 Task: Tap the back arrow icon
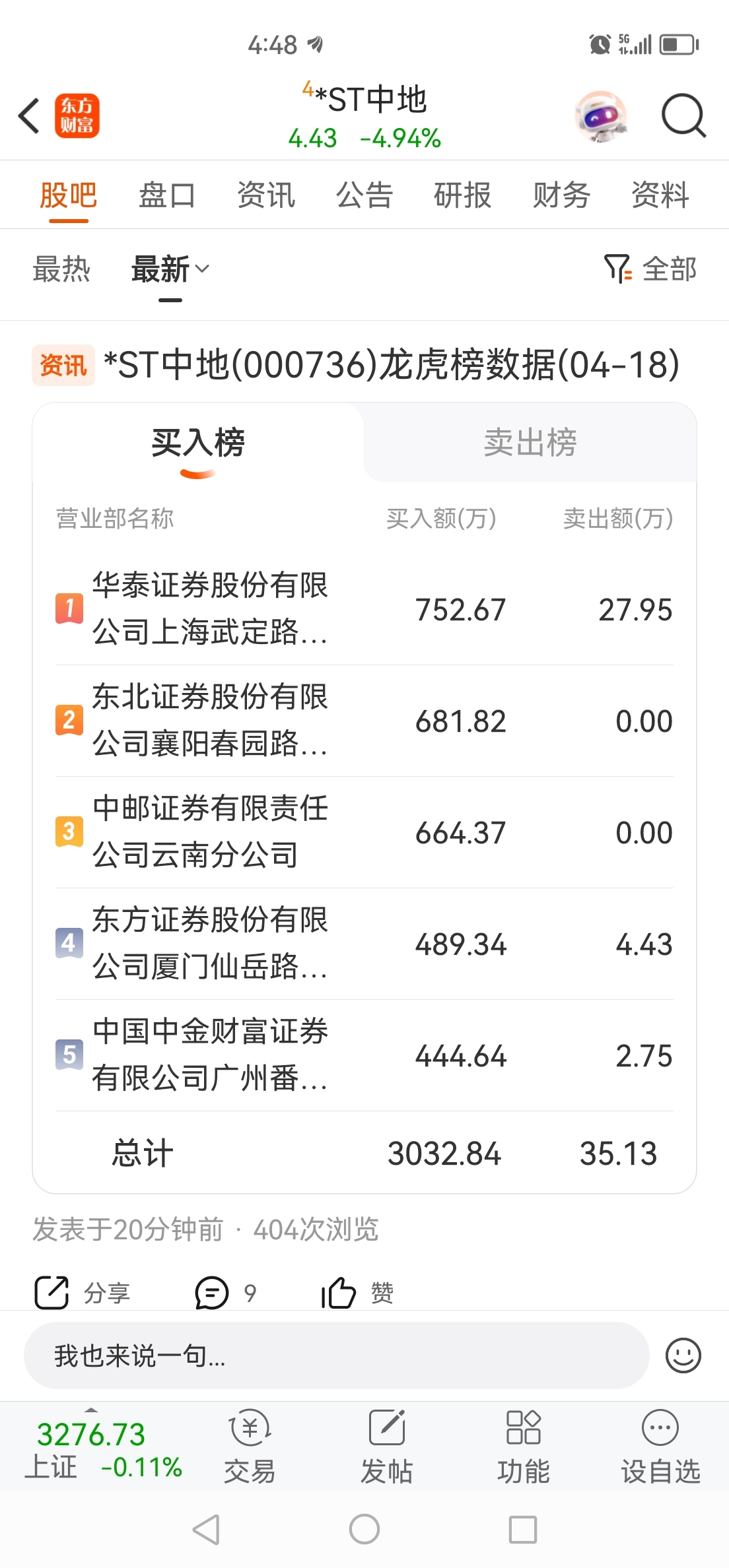(30, 115)
